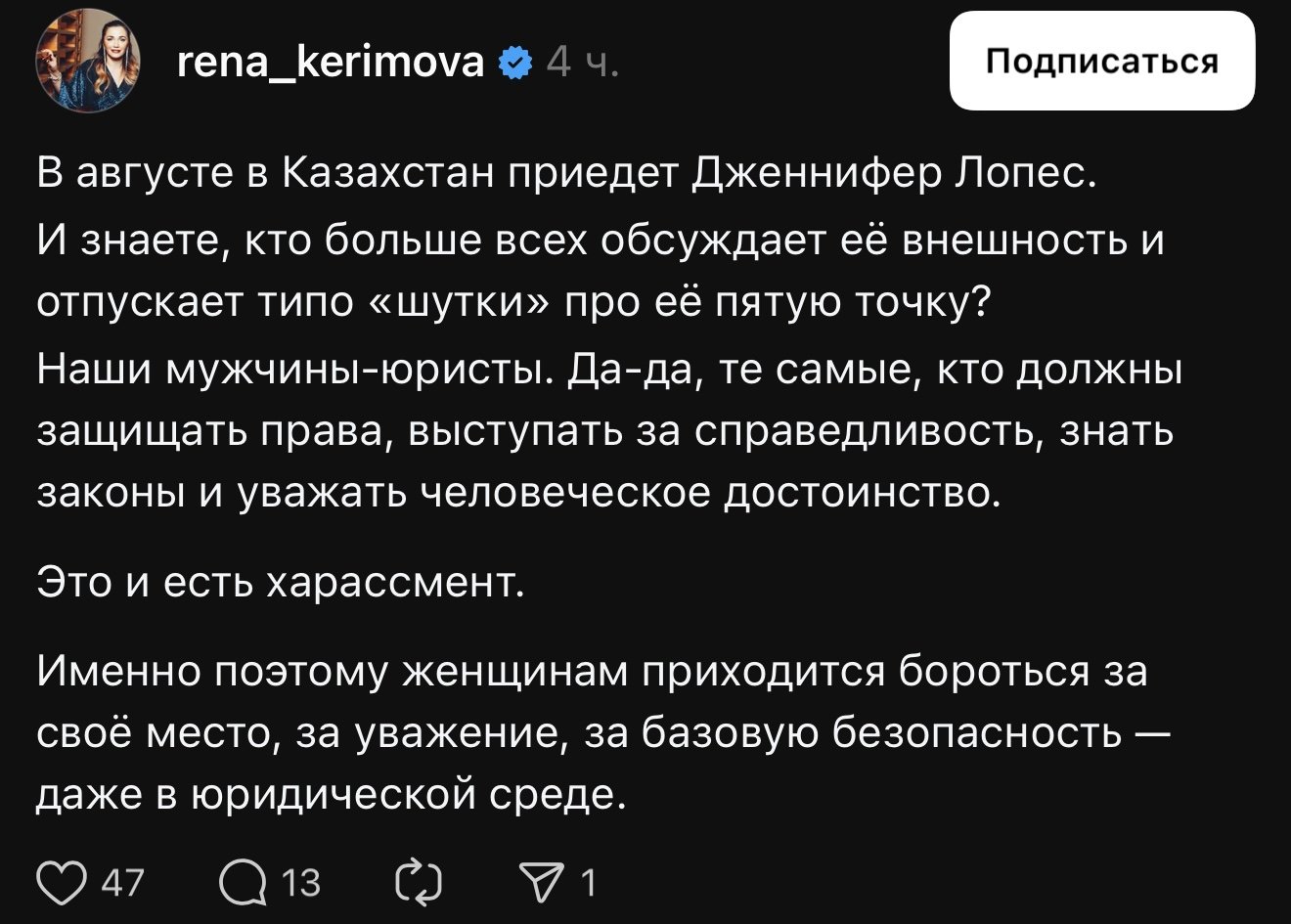Click the blue verified badge next to username
1291x924 pixels.
click(514, 64)
